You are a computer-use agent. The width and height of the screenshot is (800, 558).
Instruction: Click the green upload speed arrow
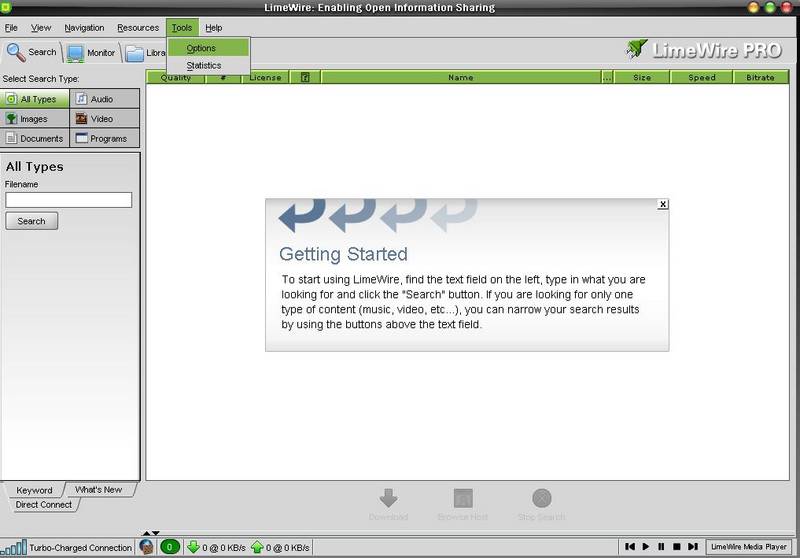click(257, 547)
